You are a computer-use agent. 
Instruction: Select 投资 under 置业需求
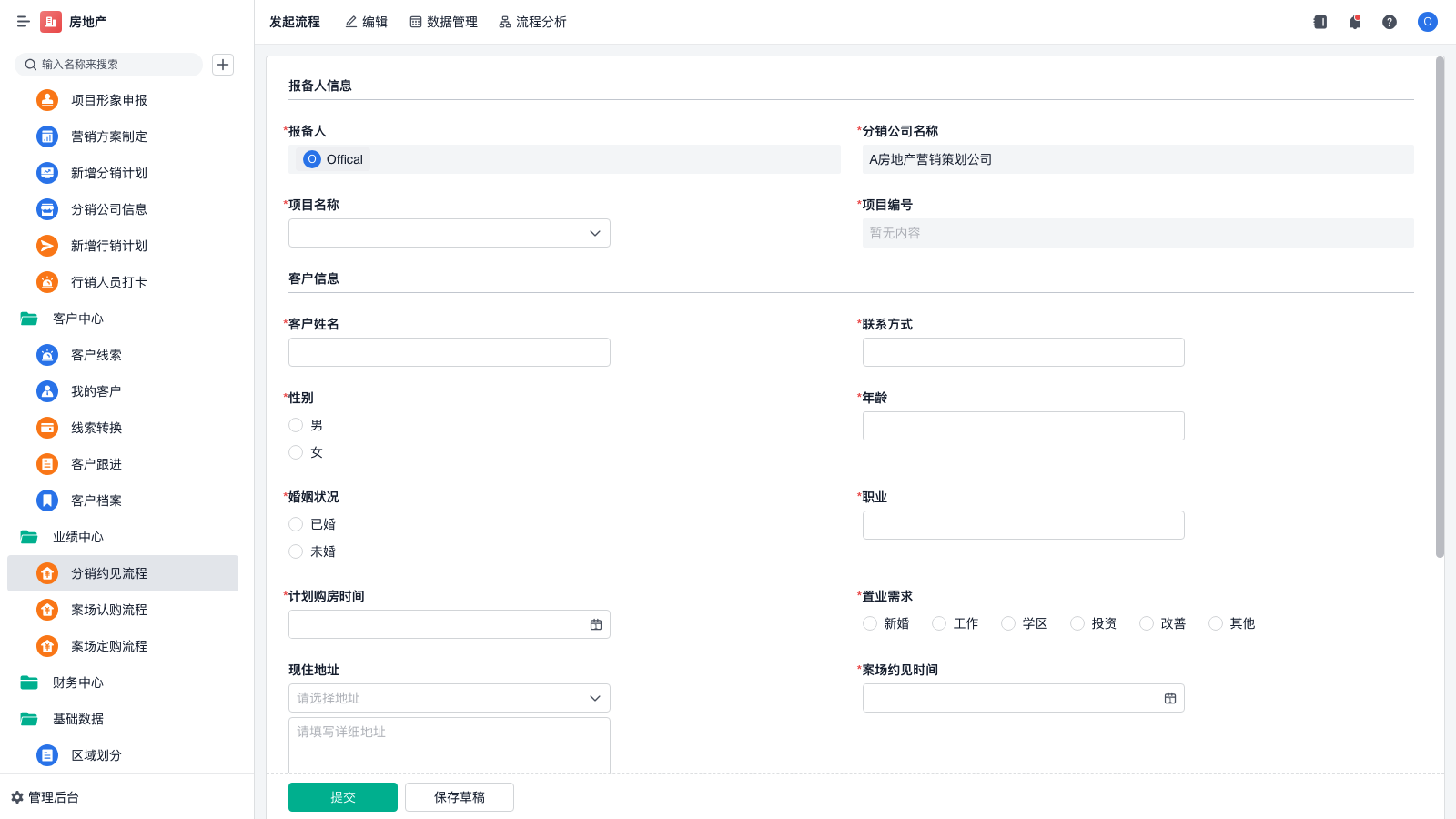1077,623
